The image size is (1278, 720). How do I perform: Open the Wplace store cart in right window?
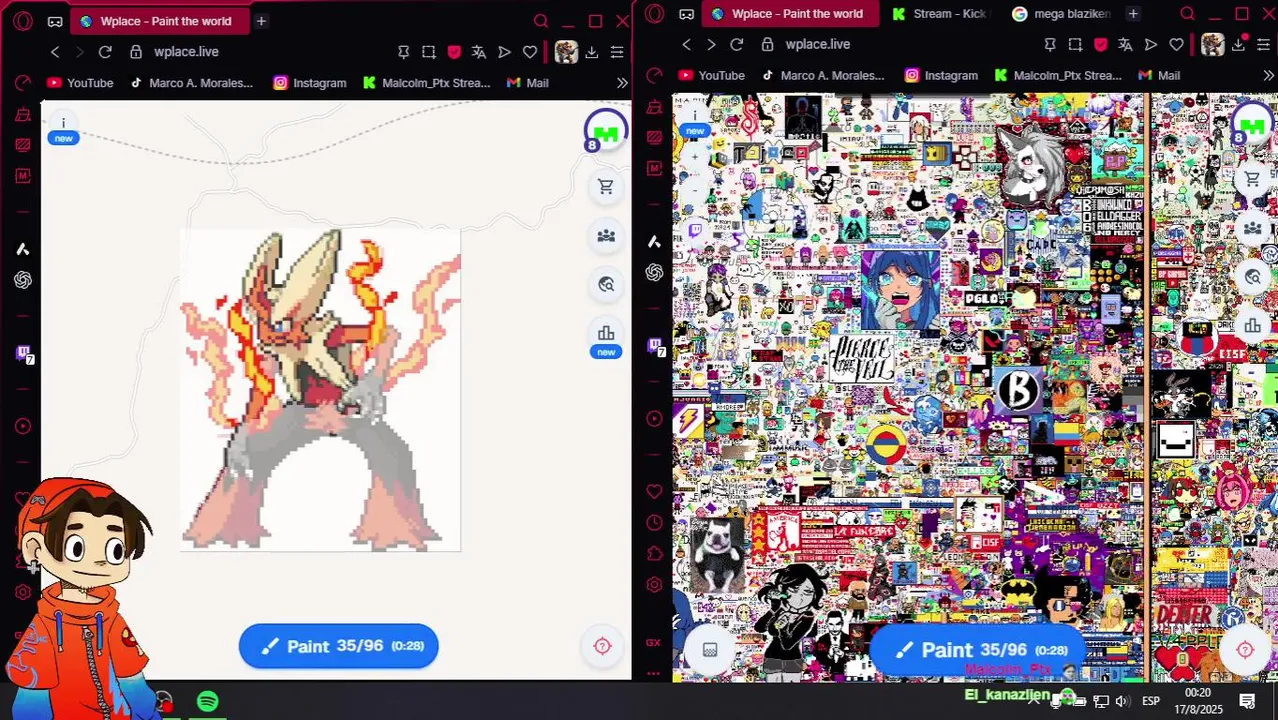point(1252,179)
